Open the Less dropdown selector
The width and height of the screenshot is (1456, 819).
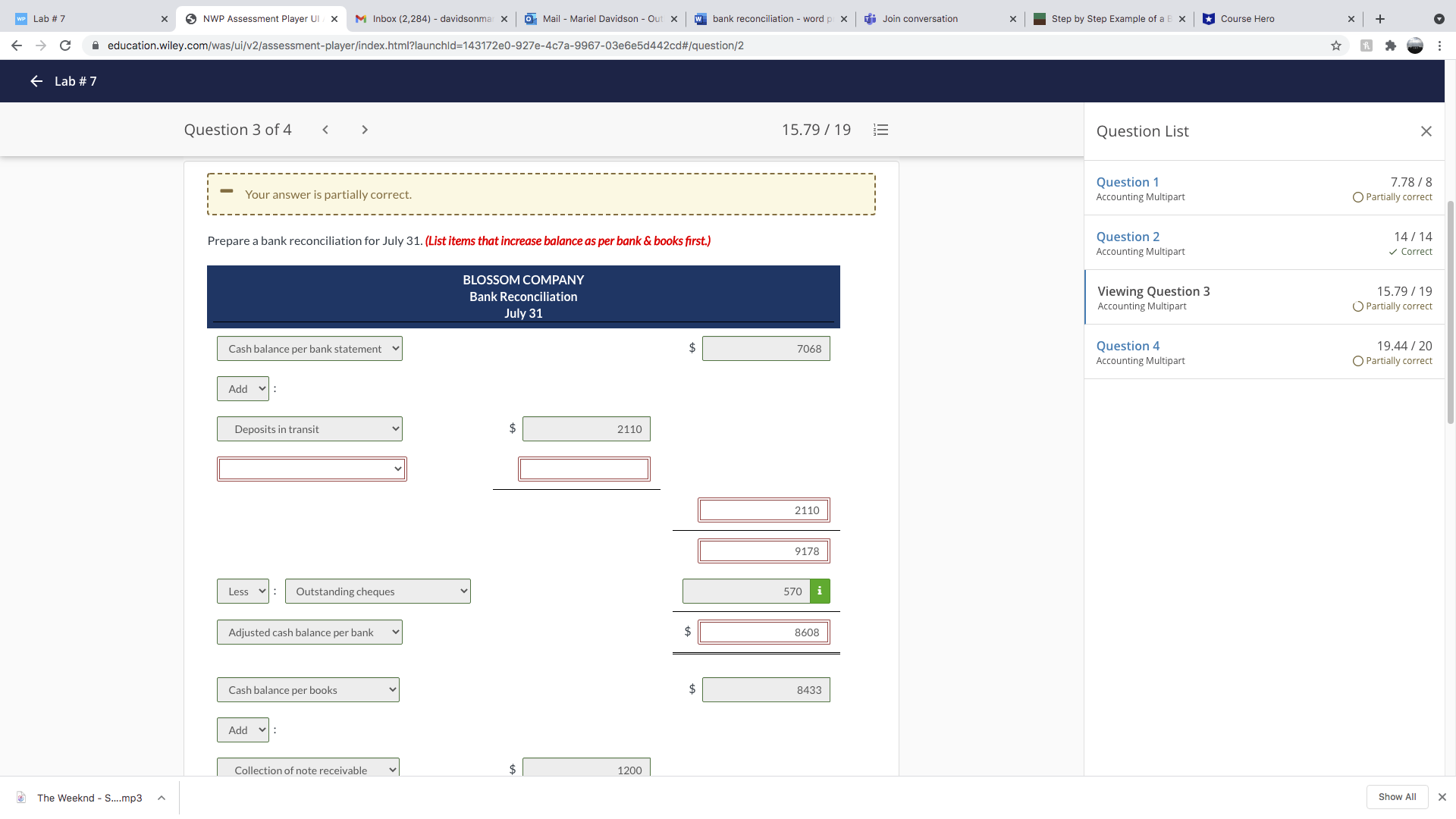243,591
